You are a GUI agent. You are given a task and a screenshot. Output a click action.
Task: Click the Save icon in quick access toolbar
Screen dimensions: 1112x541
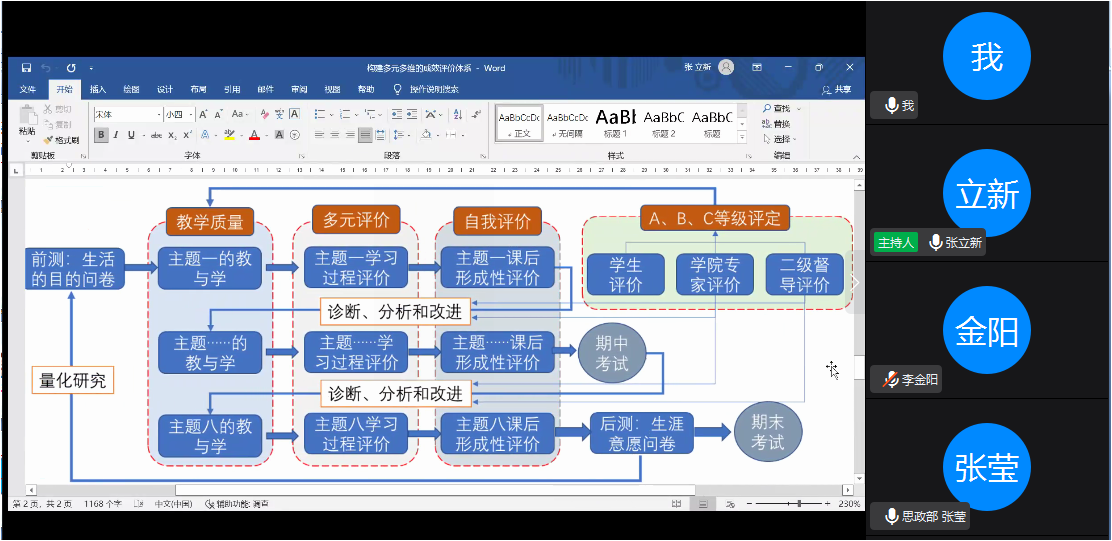click(x=26, y=68)
